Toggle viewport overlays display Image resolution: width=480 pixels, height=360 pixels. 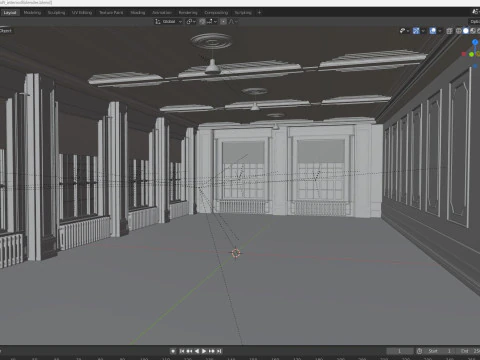433,31
